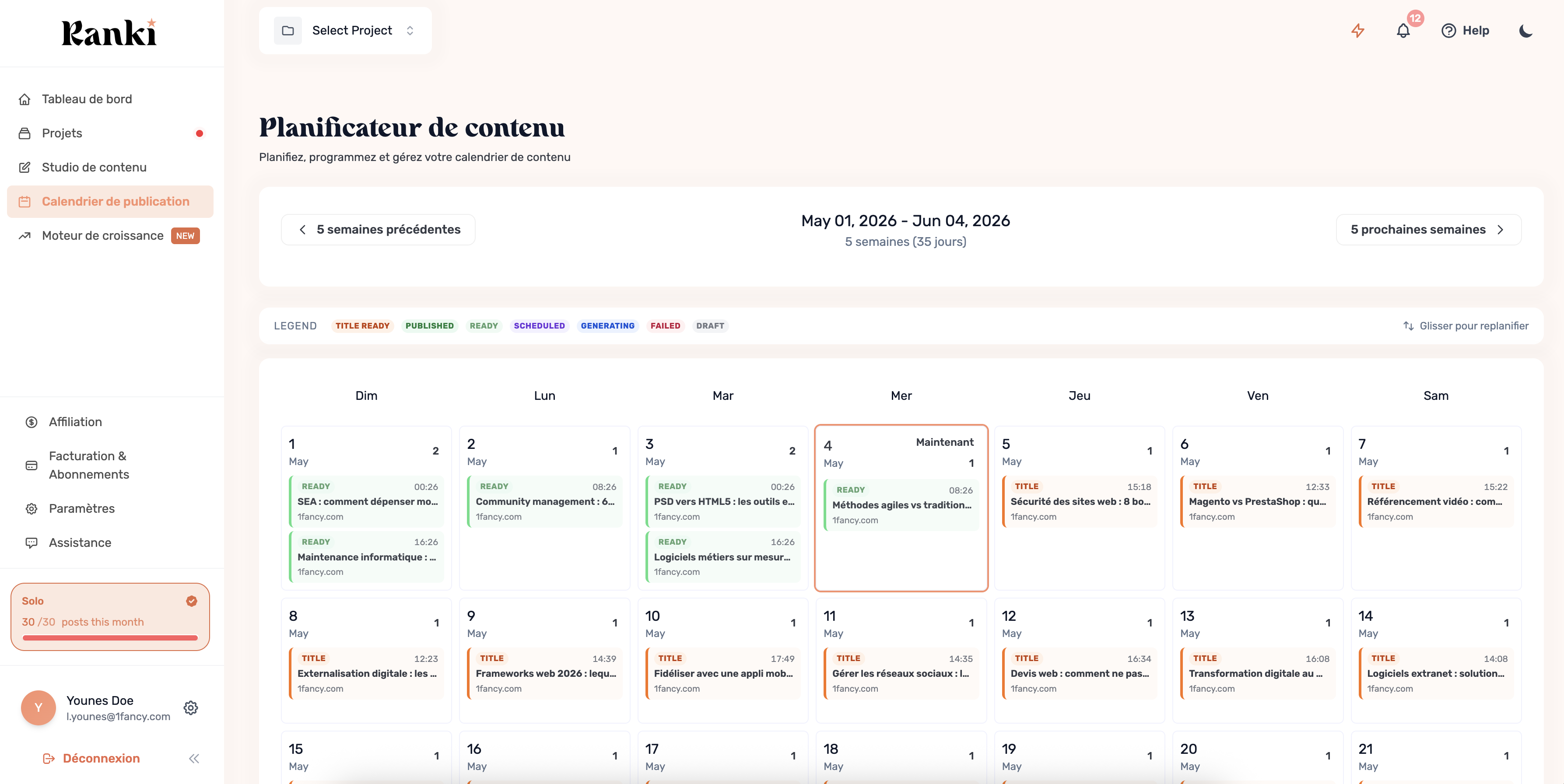Open Studio de contenu
Viewport: 1564px width, 784px height.
[110, 168]
